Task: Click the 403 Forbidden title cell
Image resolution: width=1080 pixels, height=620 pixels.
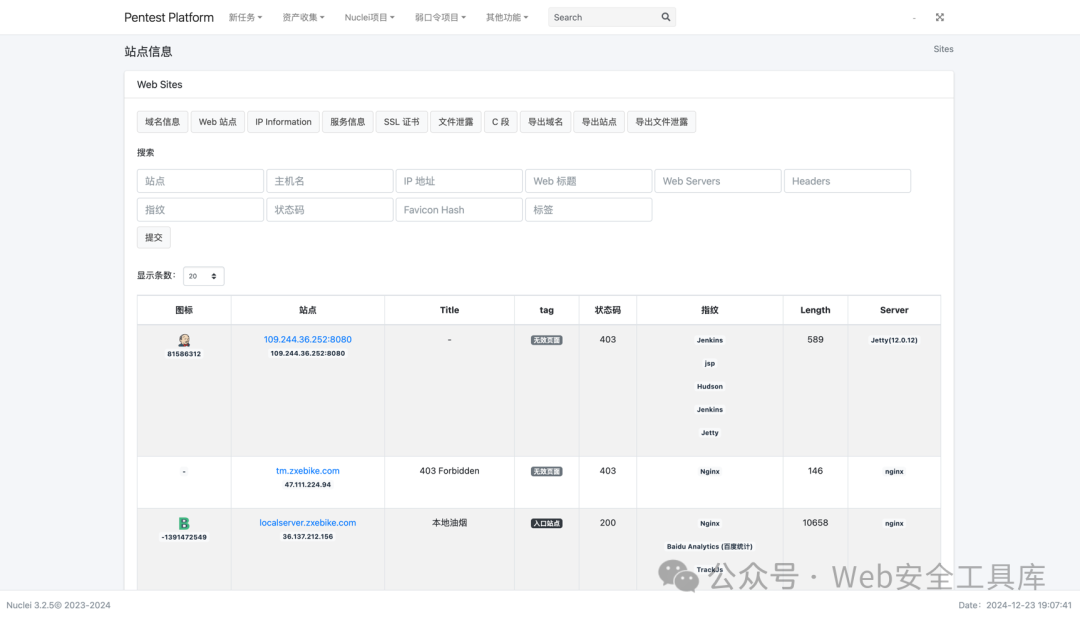Action: pos(450,471)
